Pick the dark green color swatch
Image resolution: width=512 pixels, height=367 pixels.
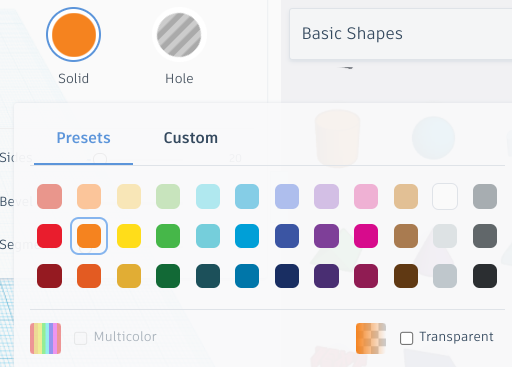(x=168, y=276)
